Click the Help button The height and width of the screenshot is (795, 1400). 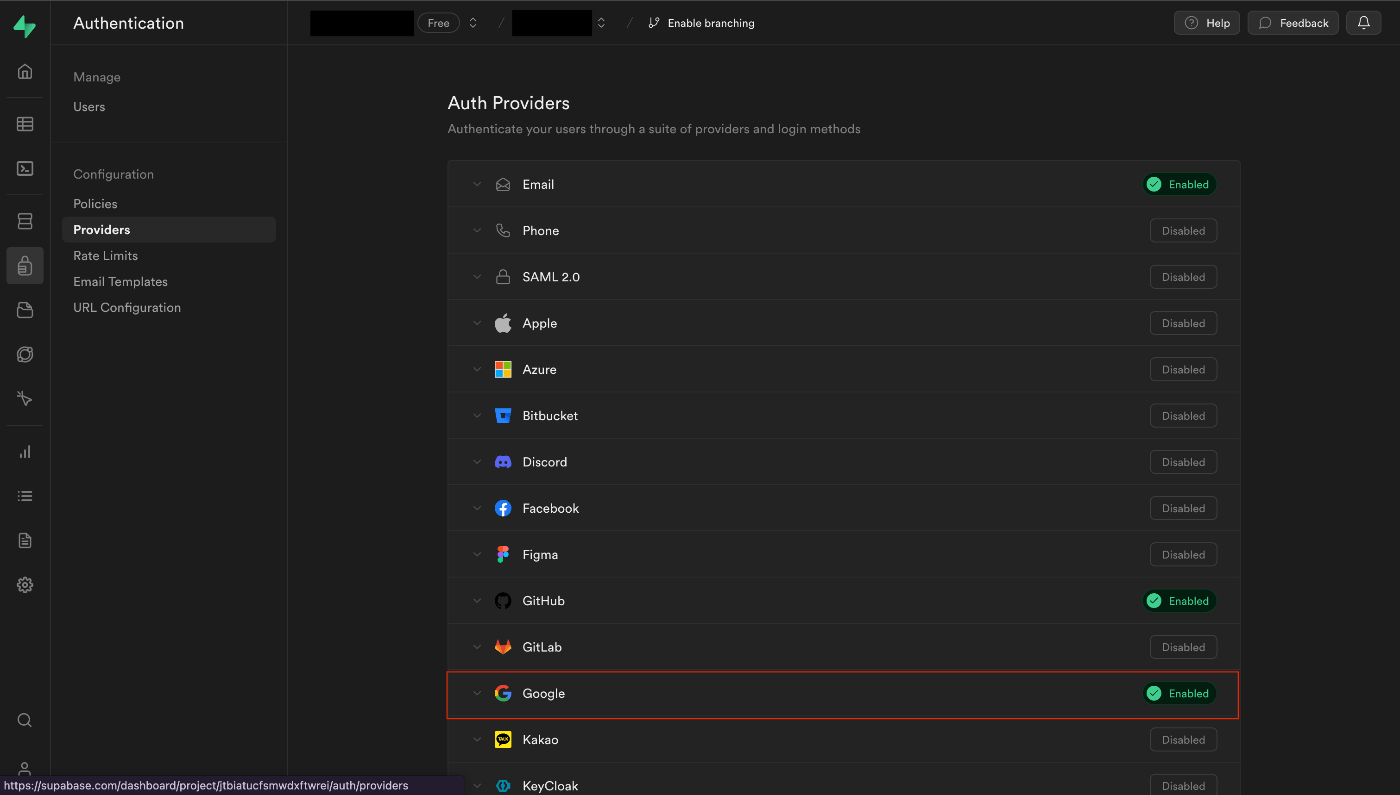[1207, 23]
